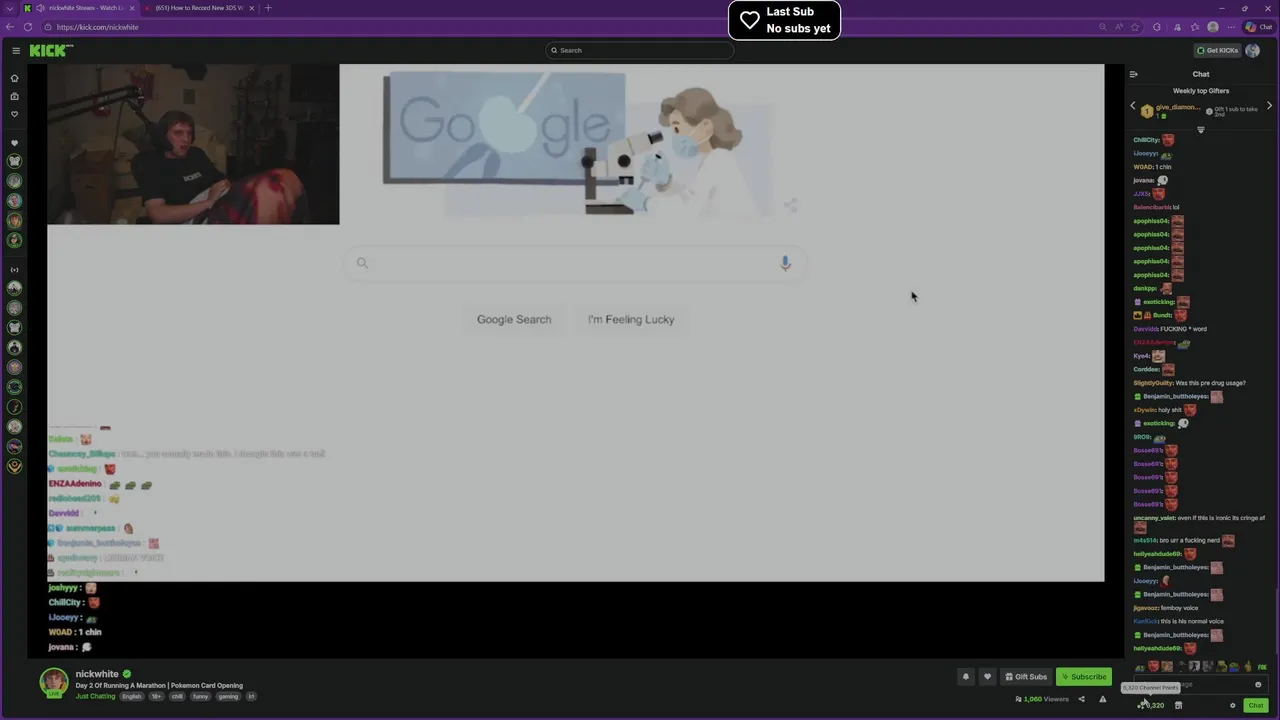Switch to nickwhite Stream browser tab

point(78,8)
